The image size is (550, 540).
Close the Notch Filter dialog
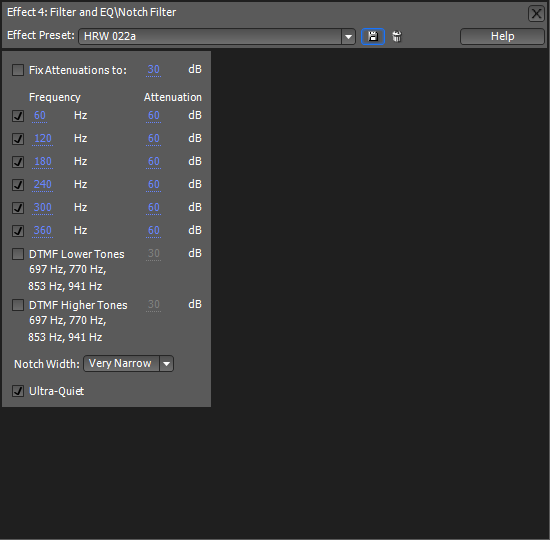[536, 14]
